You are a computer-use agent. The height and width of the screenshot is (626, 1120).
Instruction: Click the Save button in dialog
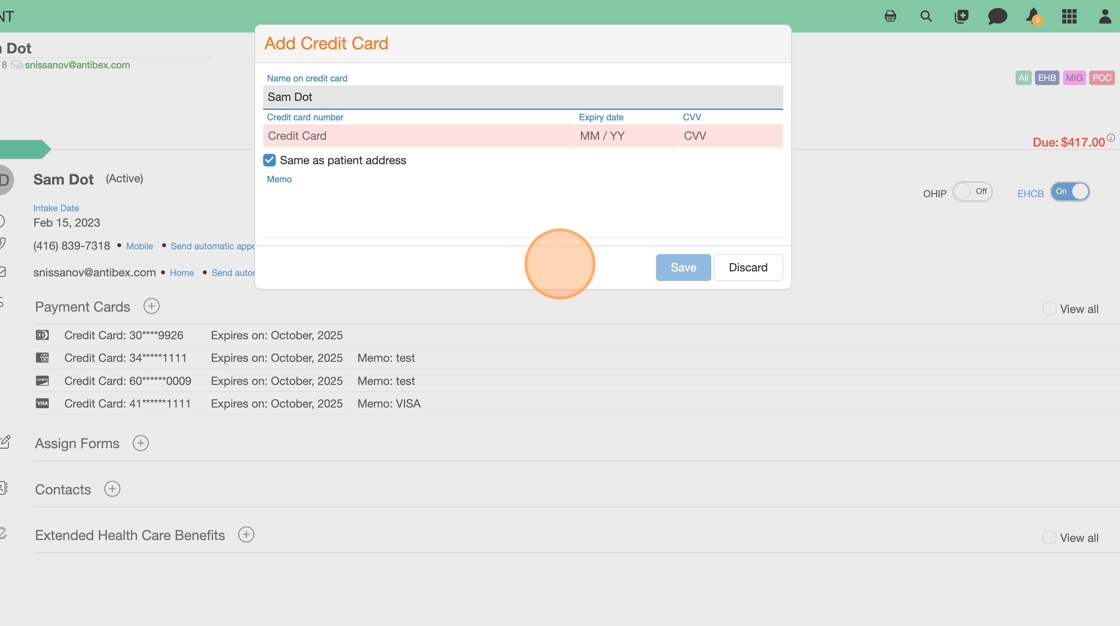tap(683, 267)
